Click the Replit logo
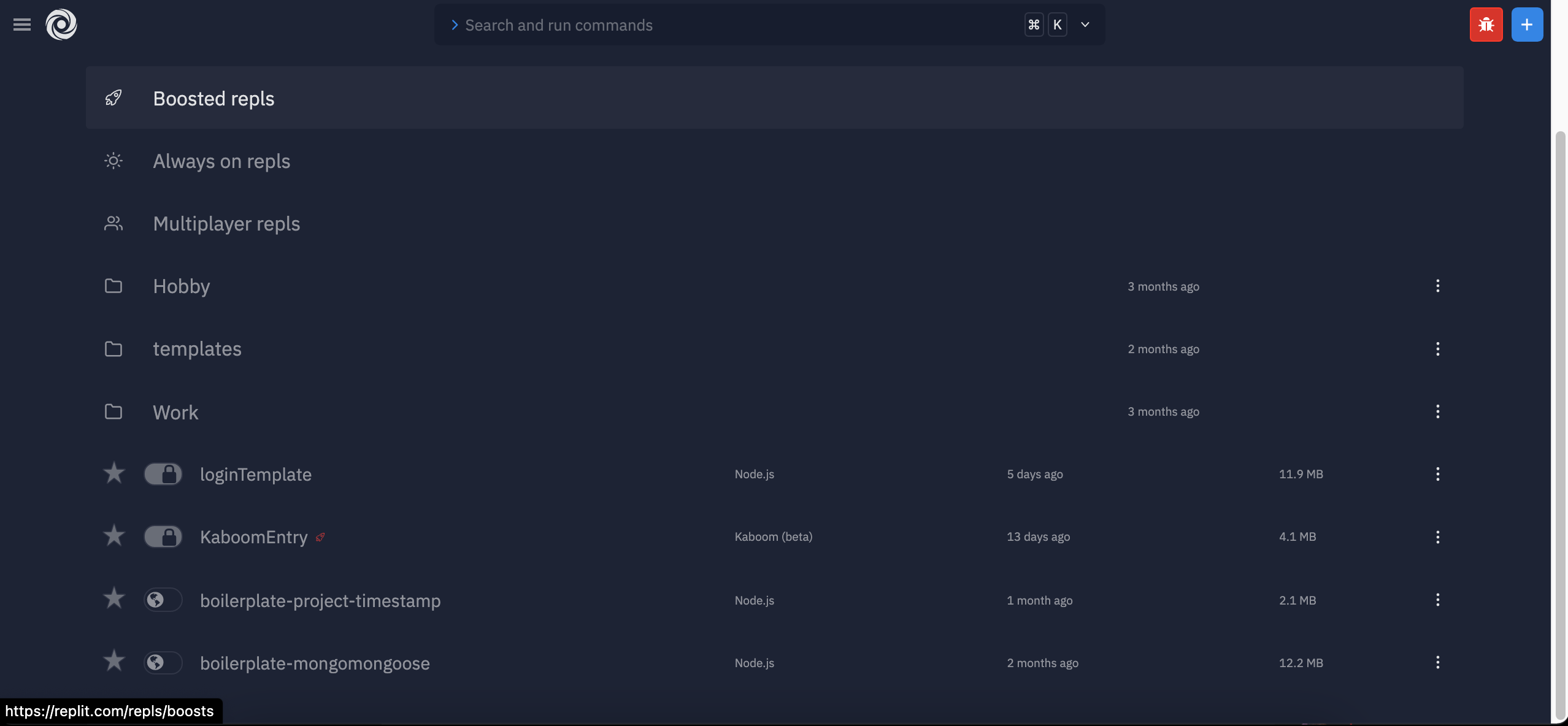Screen dimensions: 1568x726 pyautogui.click(x=61, y=25)
